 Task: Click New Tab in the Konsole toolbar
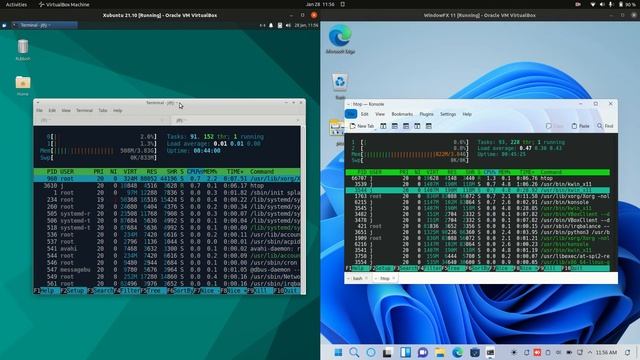[362, 126]
